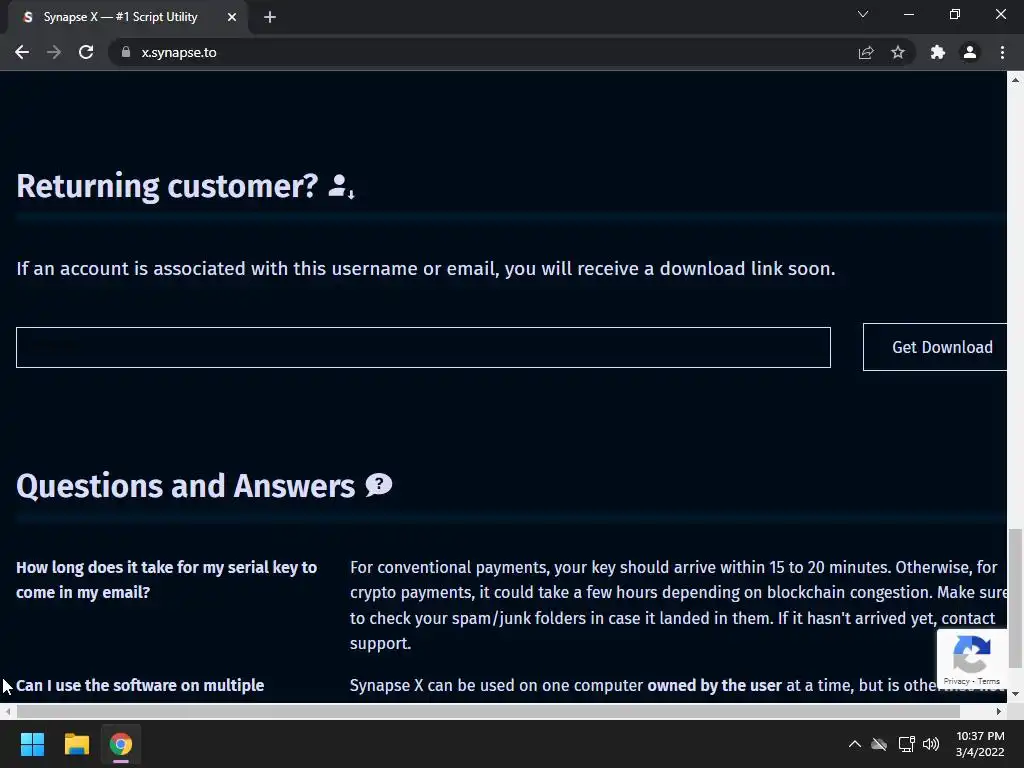Click the horizontal scrollbar thumb

(x=488, y=711)
